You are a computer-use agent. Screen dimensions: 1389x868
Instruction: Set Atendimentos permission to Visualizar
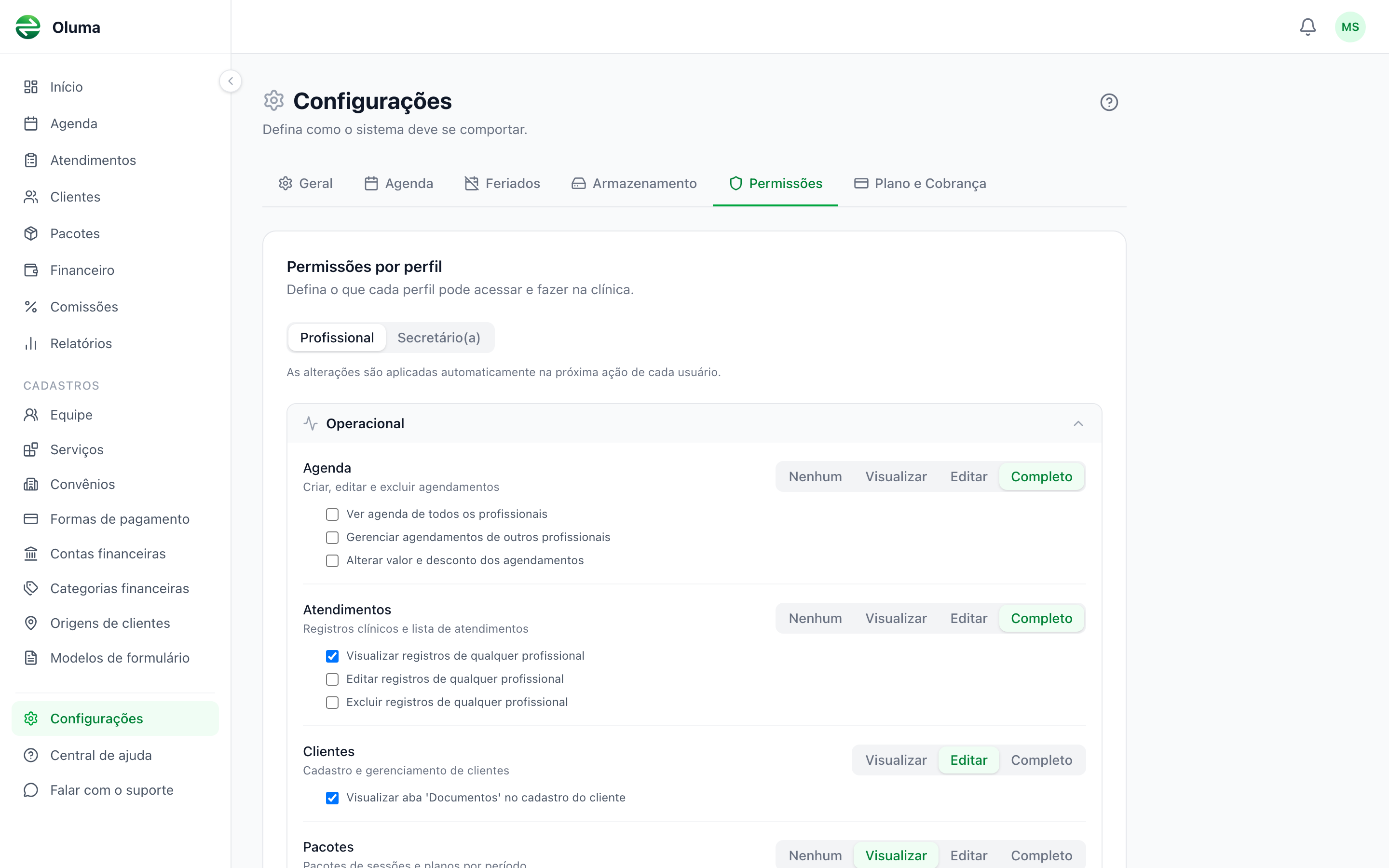tap(896, 618)
